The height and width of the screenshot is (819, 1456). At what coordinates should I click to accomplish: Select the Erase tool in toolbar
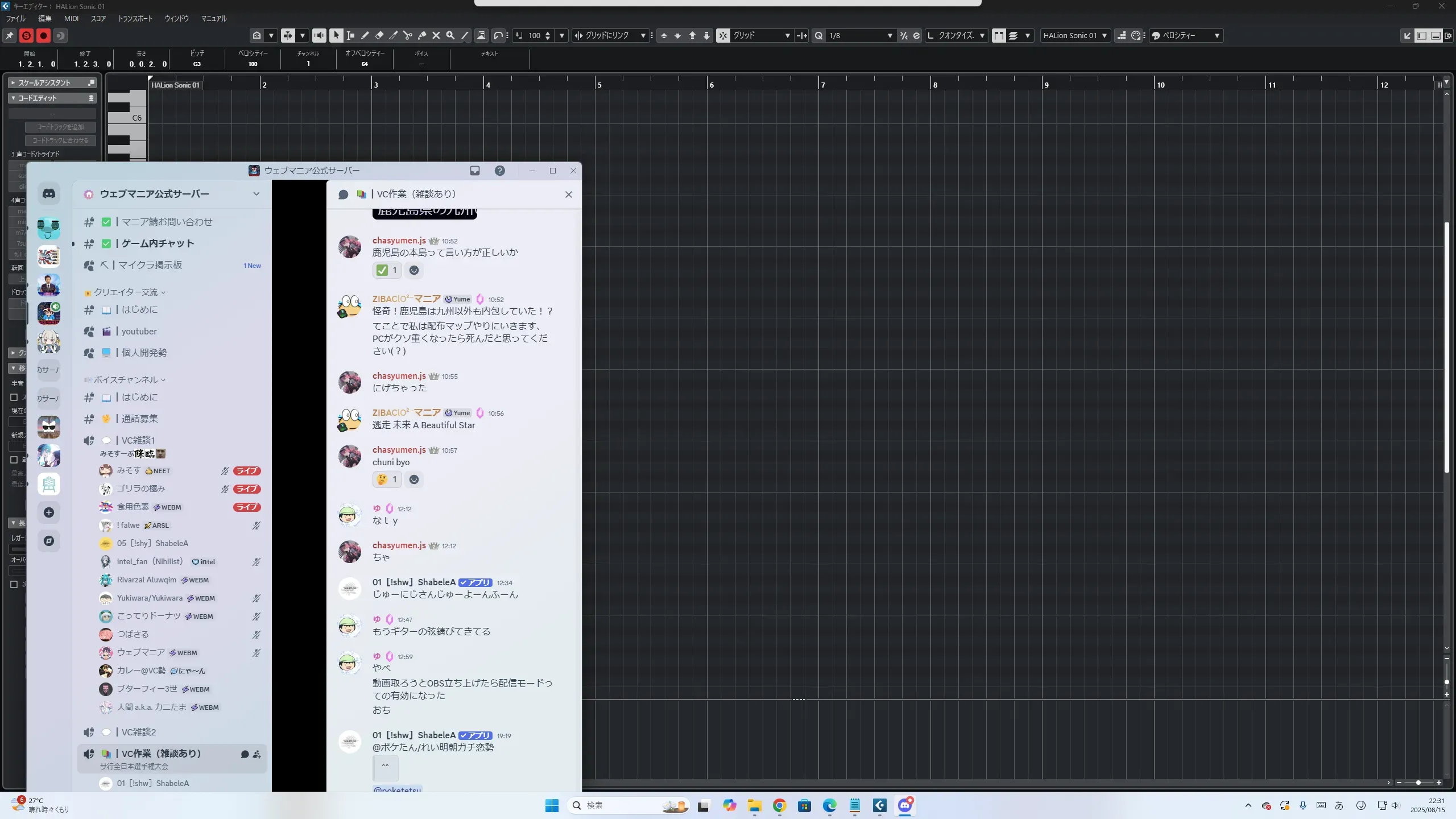[x=379, y=35]
